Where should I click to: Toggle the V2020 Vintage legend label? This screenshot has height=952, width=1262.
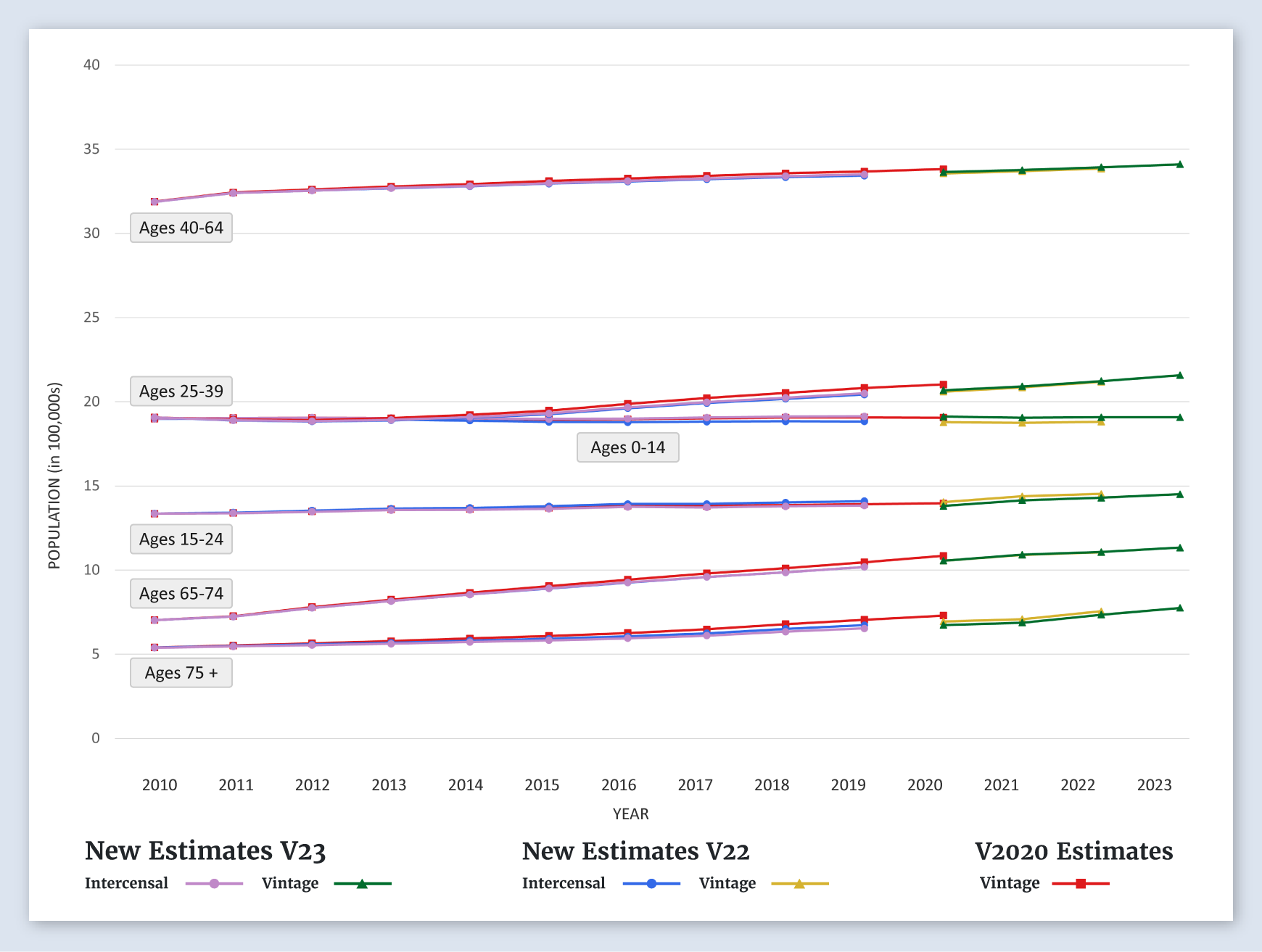(1009, 883)
